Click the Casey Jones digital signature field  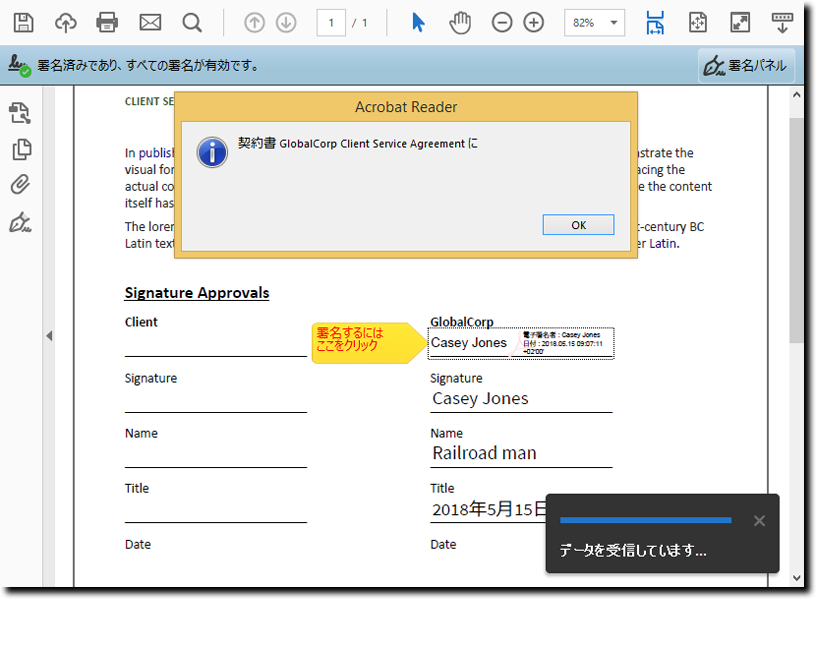coord(521,343)
